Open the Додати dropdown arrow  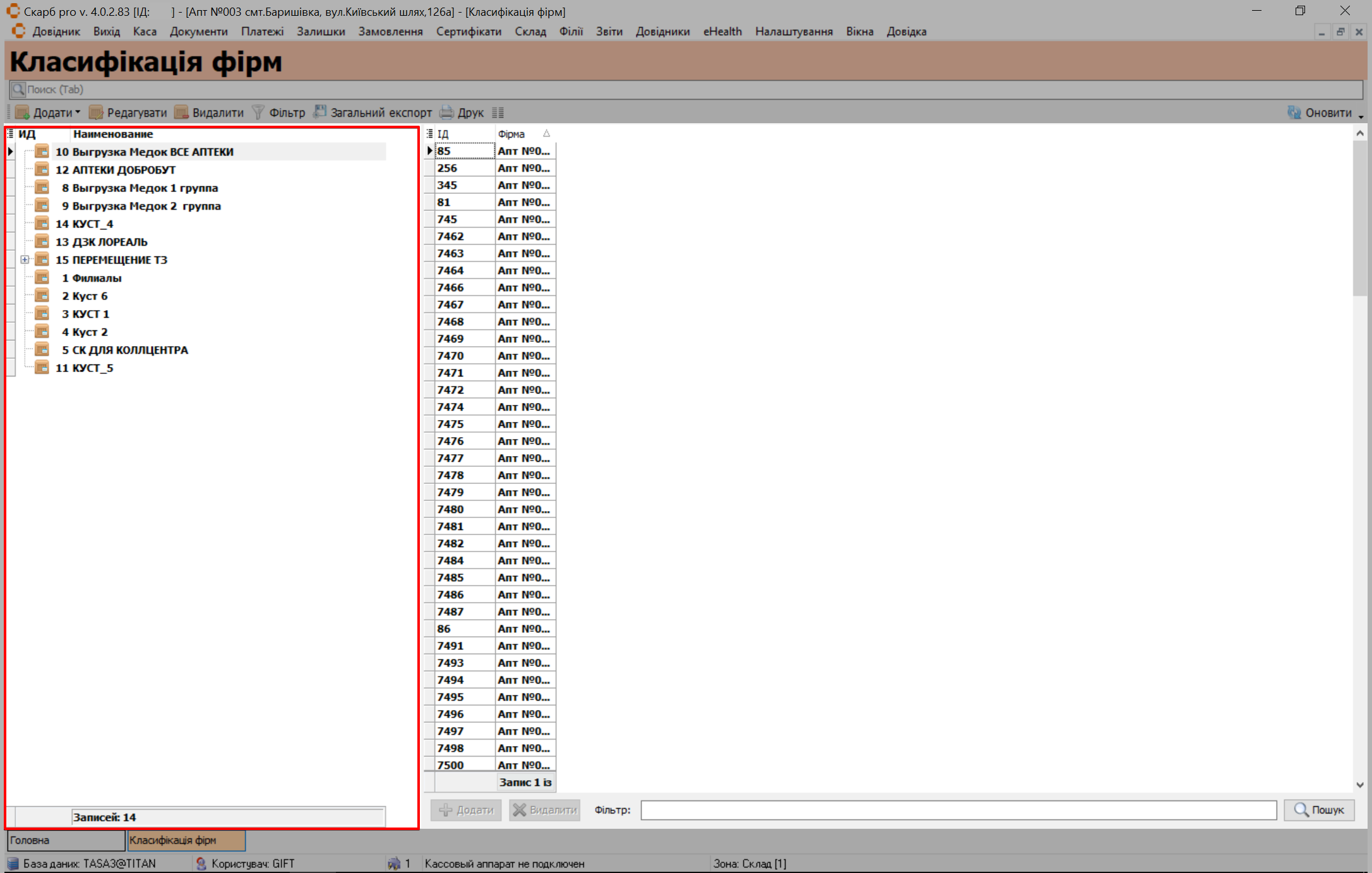tap(78, 112)
